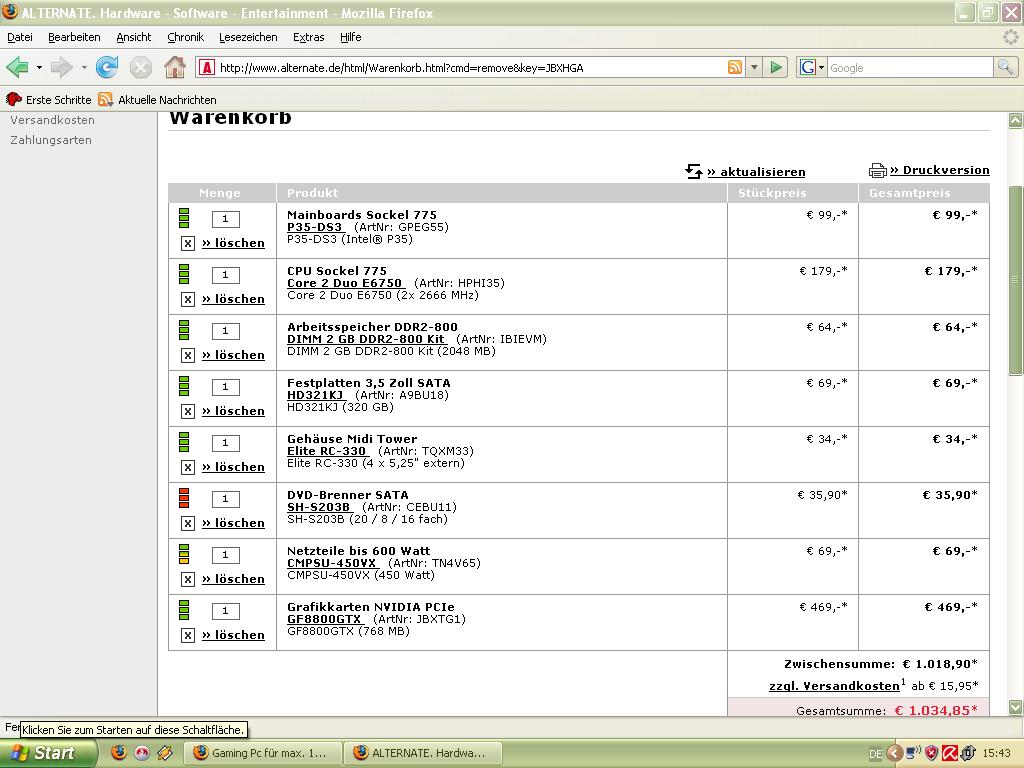Open the zzgl. Versandkosten link
Viewport: 1024px width, 768px height.
[834, 686]
